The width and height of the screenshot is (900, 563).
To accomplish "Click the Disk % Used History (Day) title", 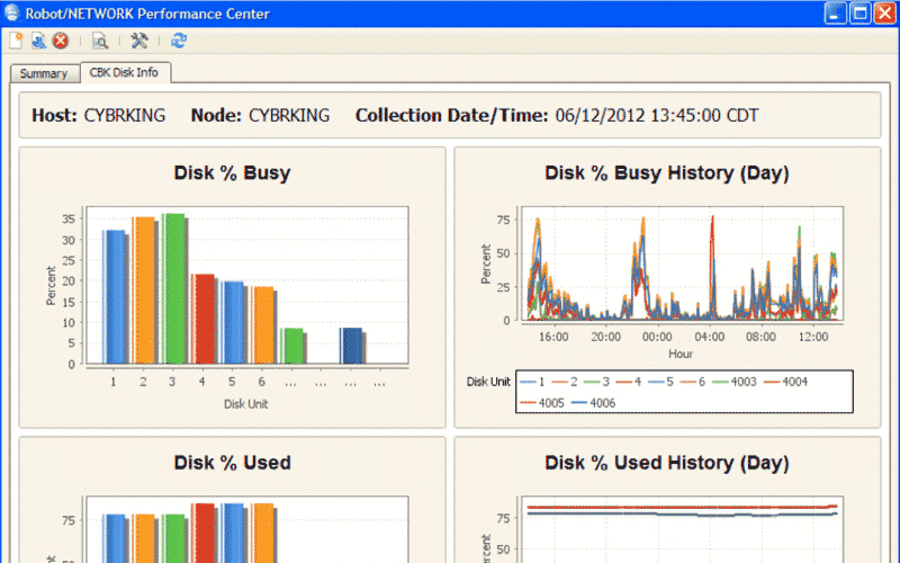I will click(x=666, y=463).
